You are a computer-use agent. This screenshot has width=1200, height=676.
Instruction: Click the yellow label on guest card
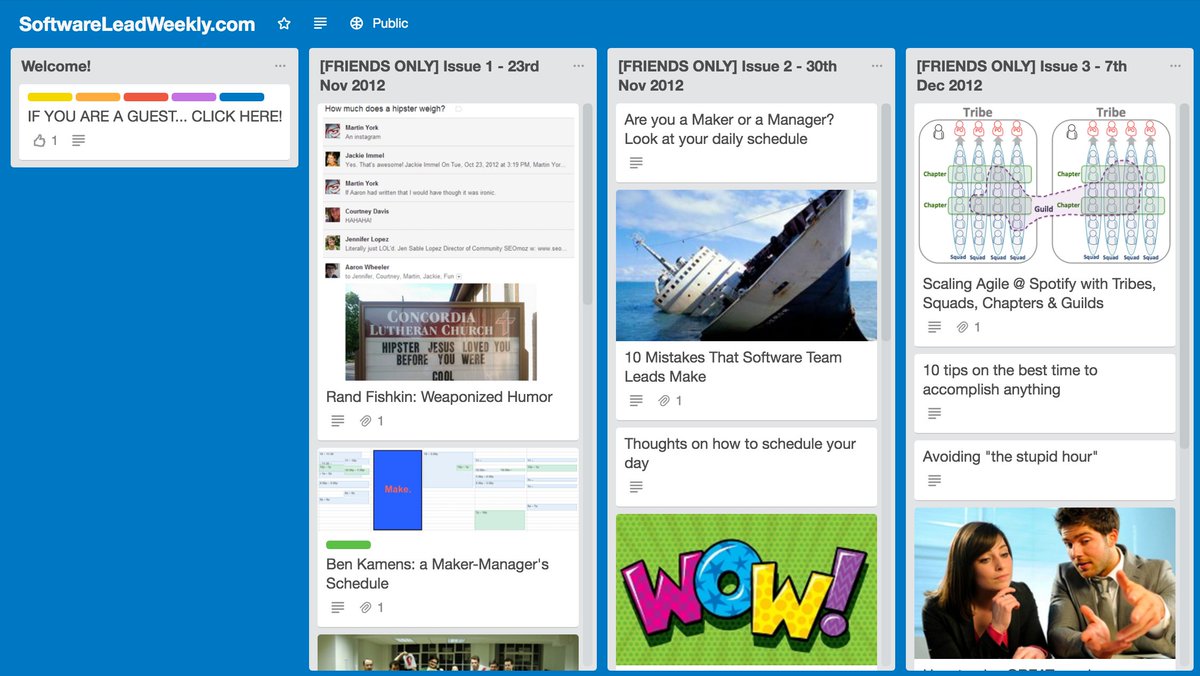[50, 97]
